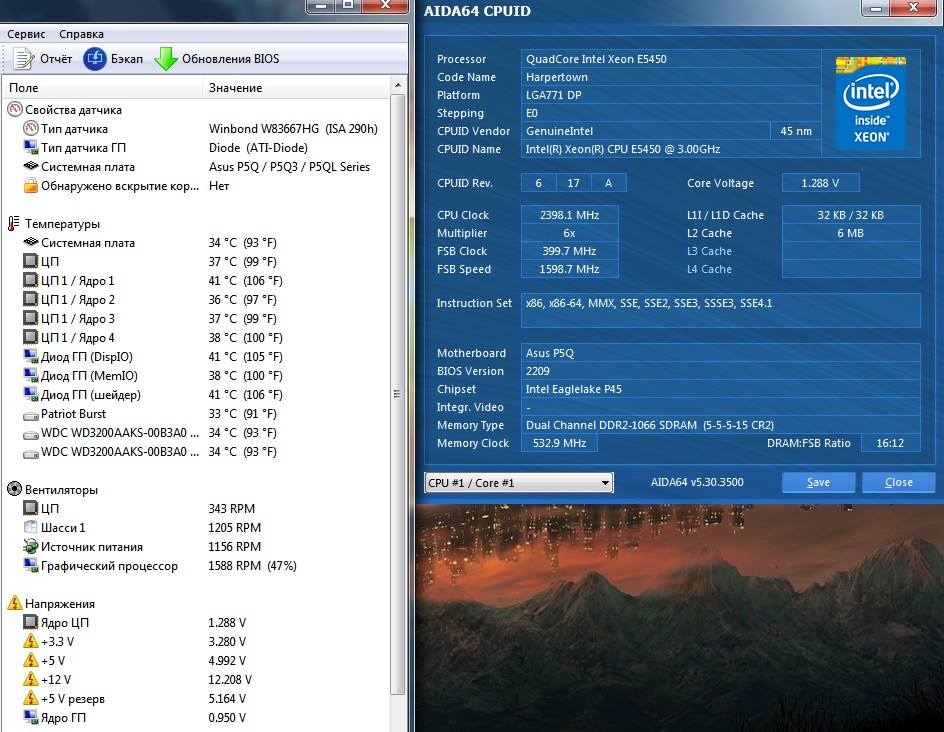Select the ЦП 1 / Ядро 2 row
This screenshot has width=944, height=732.
pos(196,299)
